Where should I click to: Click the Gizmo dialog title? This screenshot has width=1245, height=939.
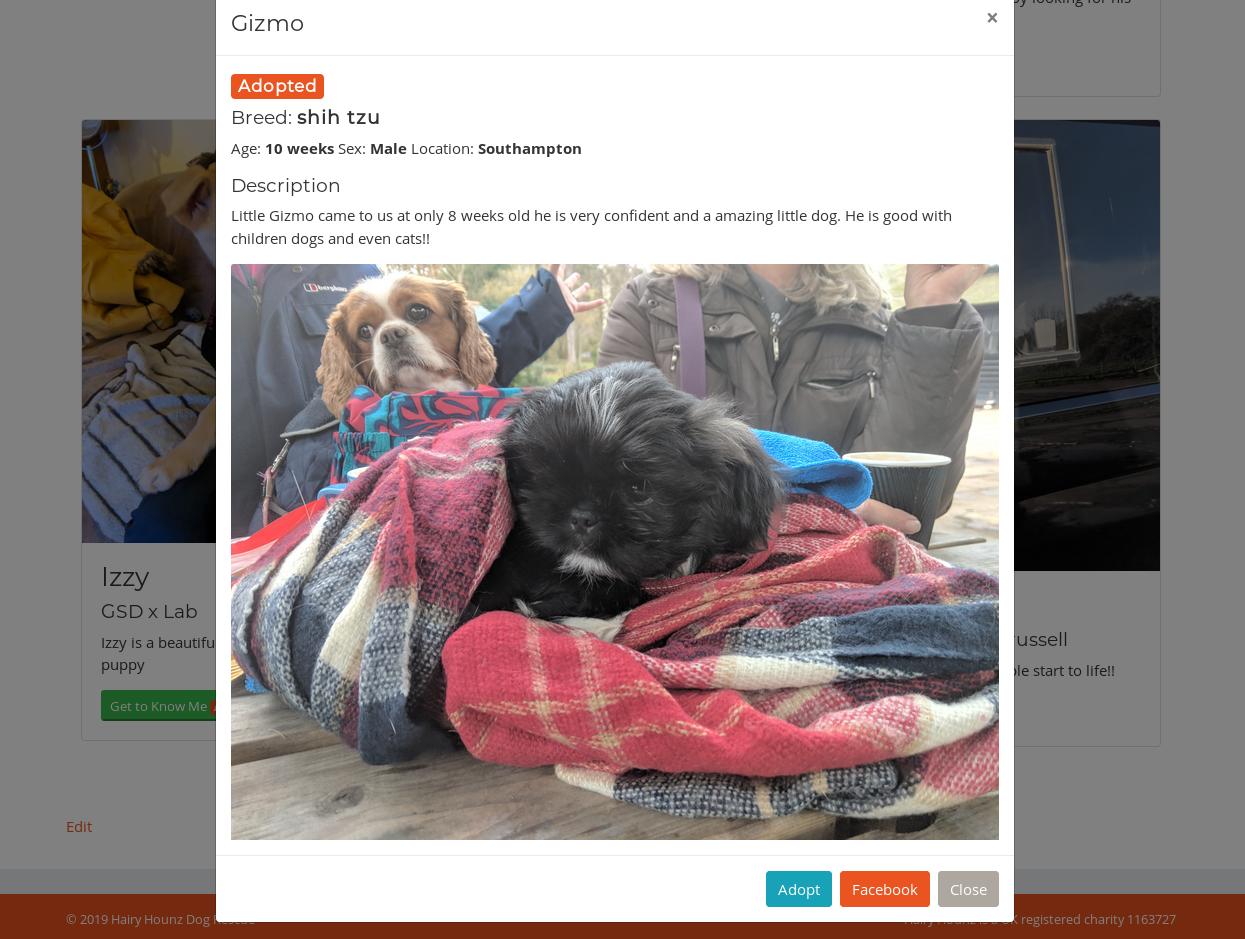[x=267, y=23]
